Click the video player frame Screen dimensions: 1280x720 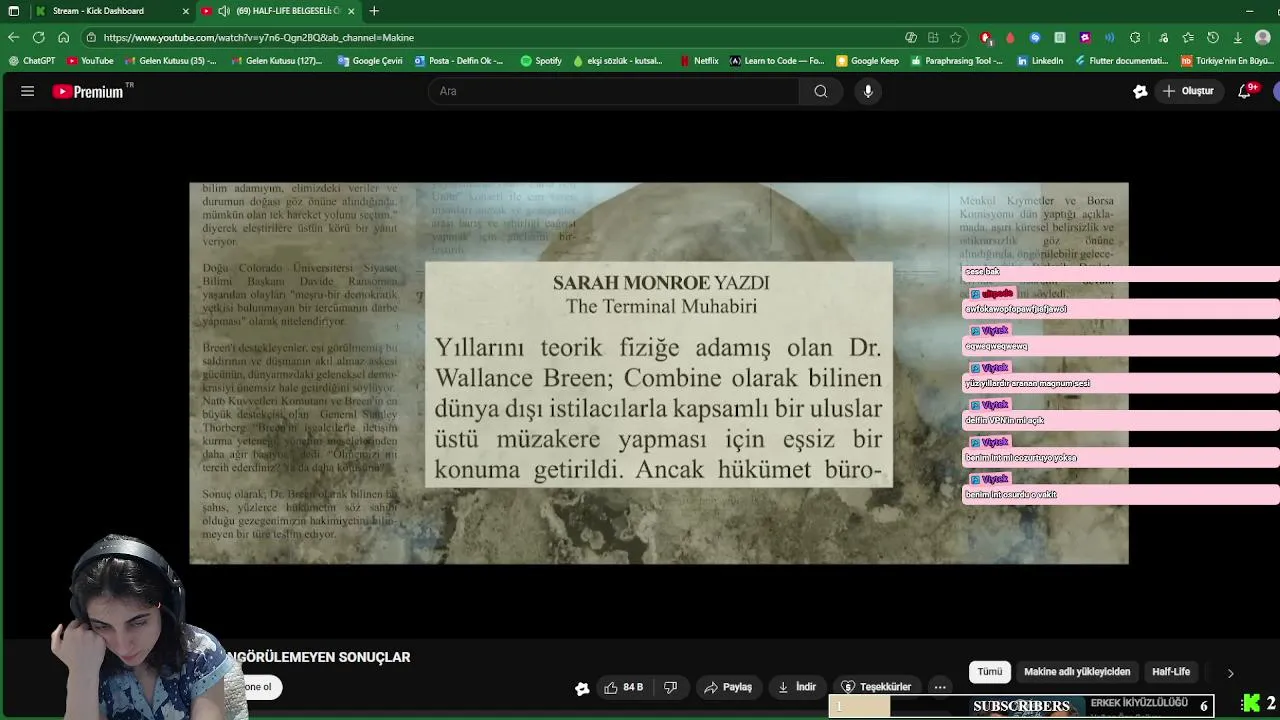[659, 373]
